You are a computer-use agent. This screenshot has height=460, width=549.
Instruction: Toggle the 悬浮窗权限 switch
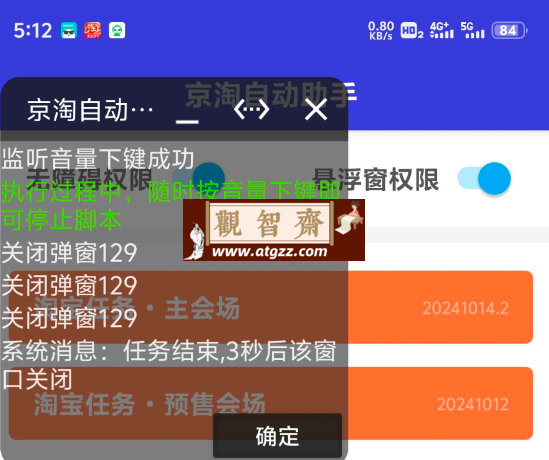tap(485, 179)
